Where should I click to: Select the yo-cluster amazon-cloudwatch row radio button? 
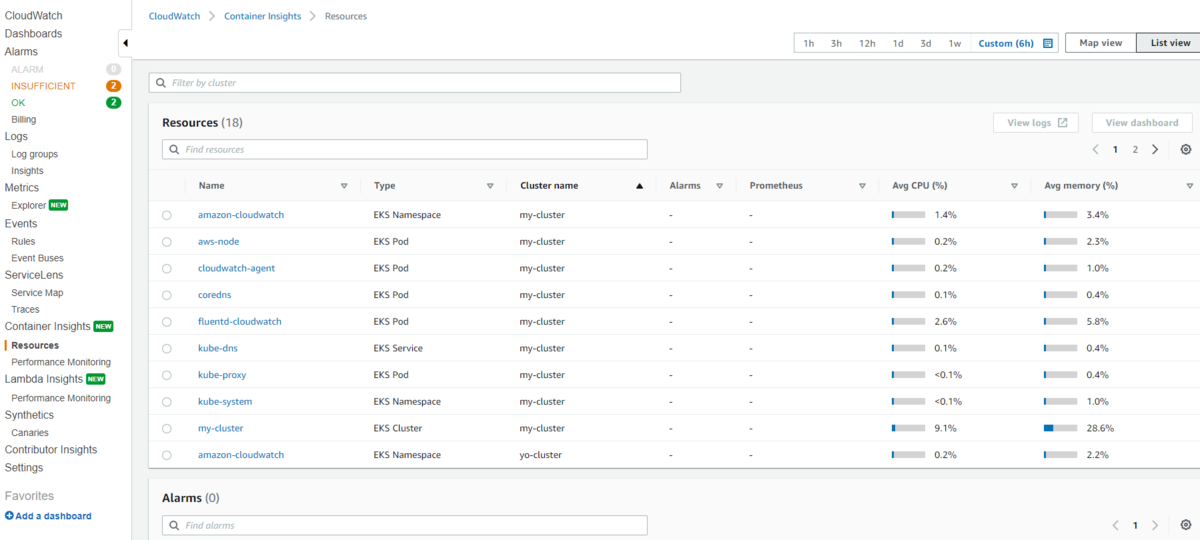(166, 455)
